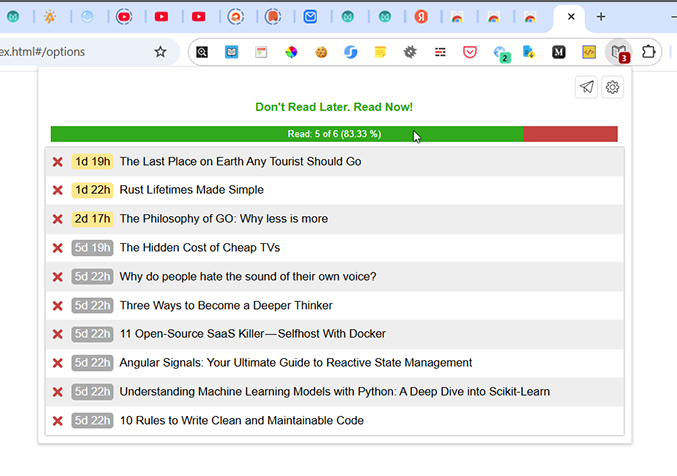Open the extension settings gear
Viewport: 677px width, 476px height.
coord(613,88)
